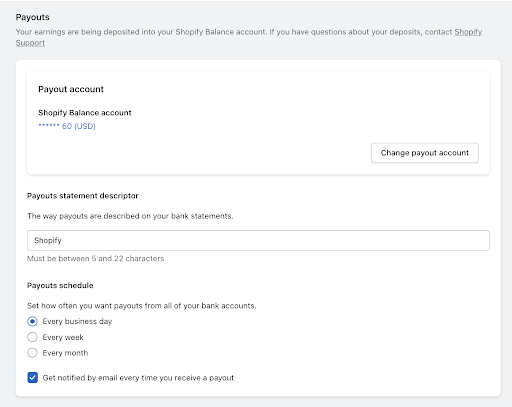Click the Payout account card heading
The image size is (512, 407).
(x=71, y=89)
